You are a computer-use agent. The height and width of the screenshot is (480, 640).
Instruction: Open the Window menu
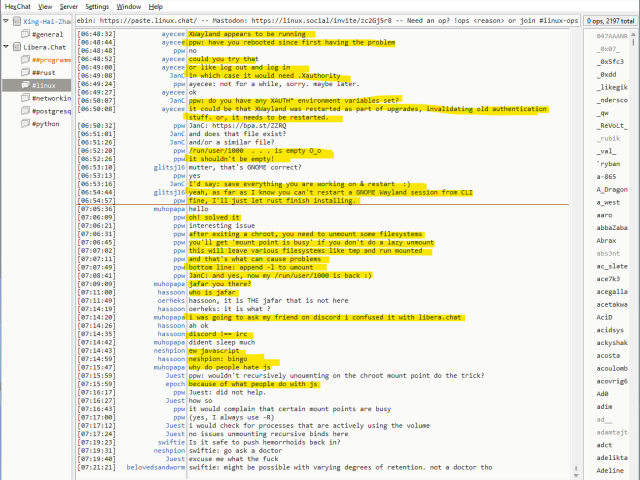[x=128, y=6]
